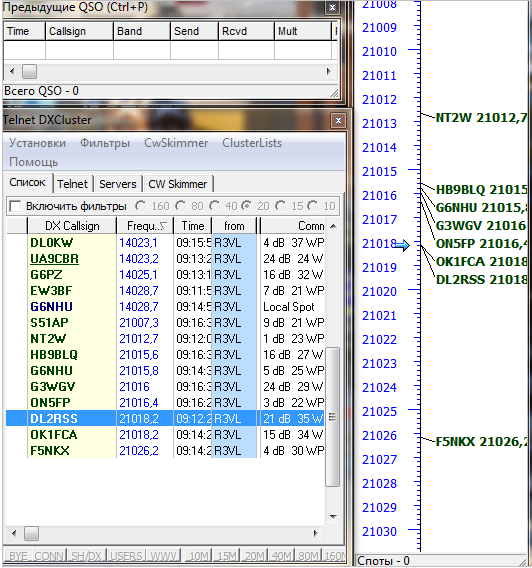Select the S51AP spot row
The image size is (532, 568).
[165, 322]
